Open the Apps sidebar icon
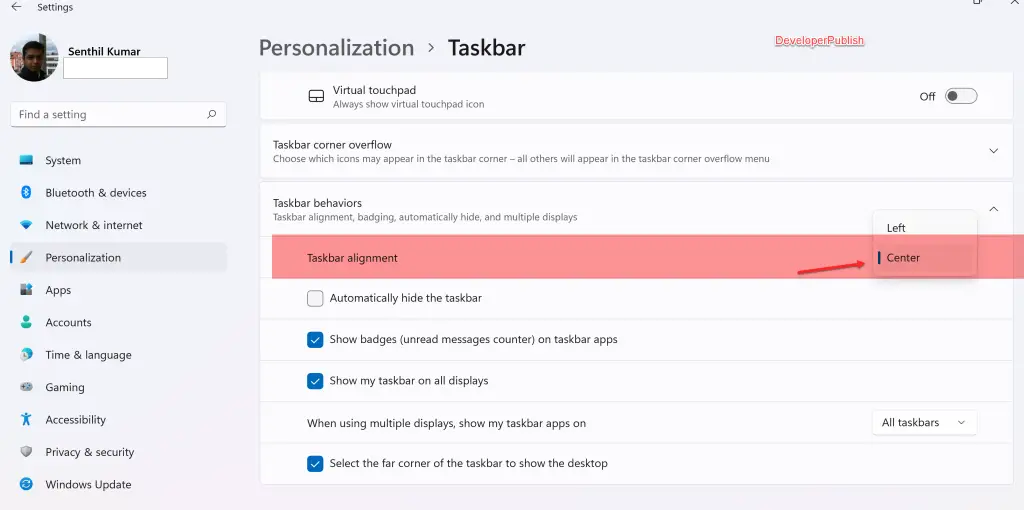 click(26, 289)
